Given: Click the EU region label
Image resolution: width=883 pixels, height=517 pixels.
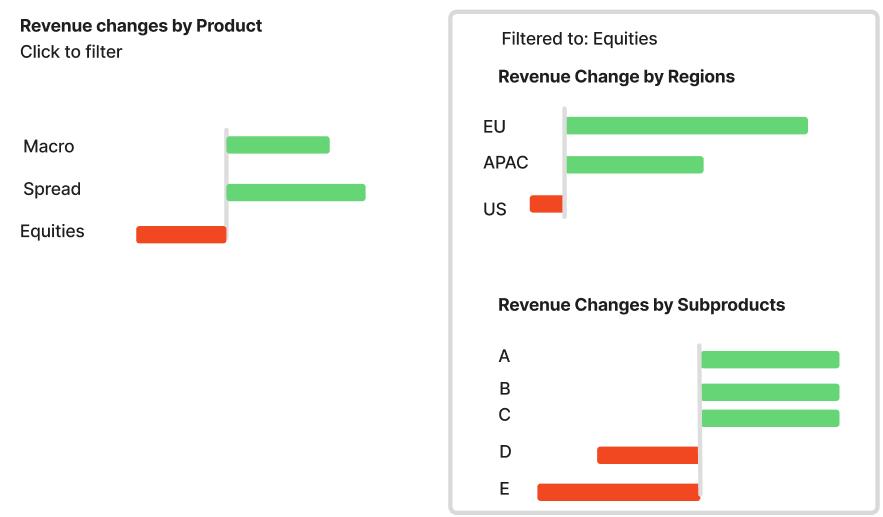Looking at the screenshot, I should pos(494,127).
